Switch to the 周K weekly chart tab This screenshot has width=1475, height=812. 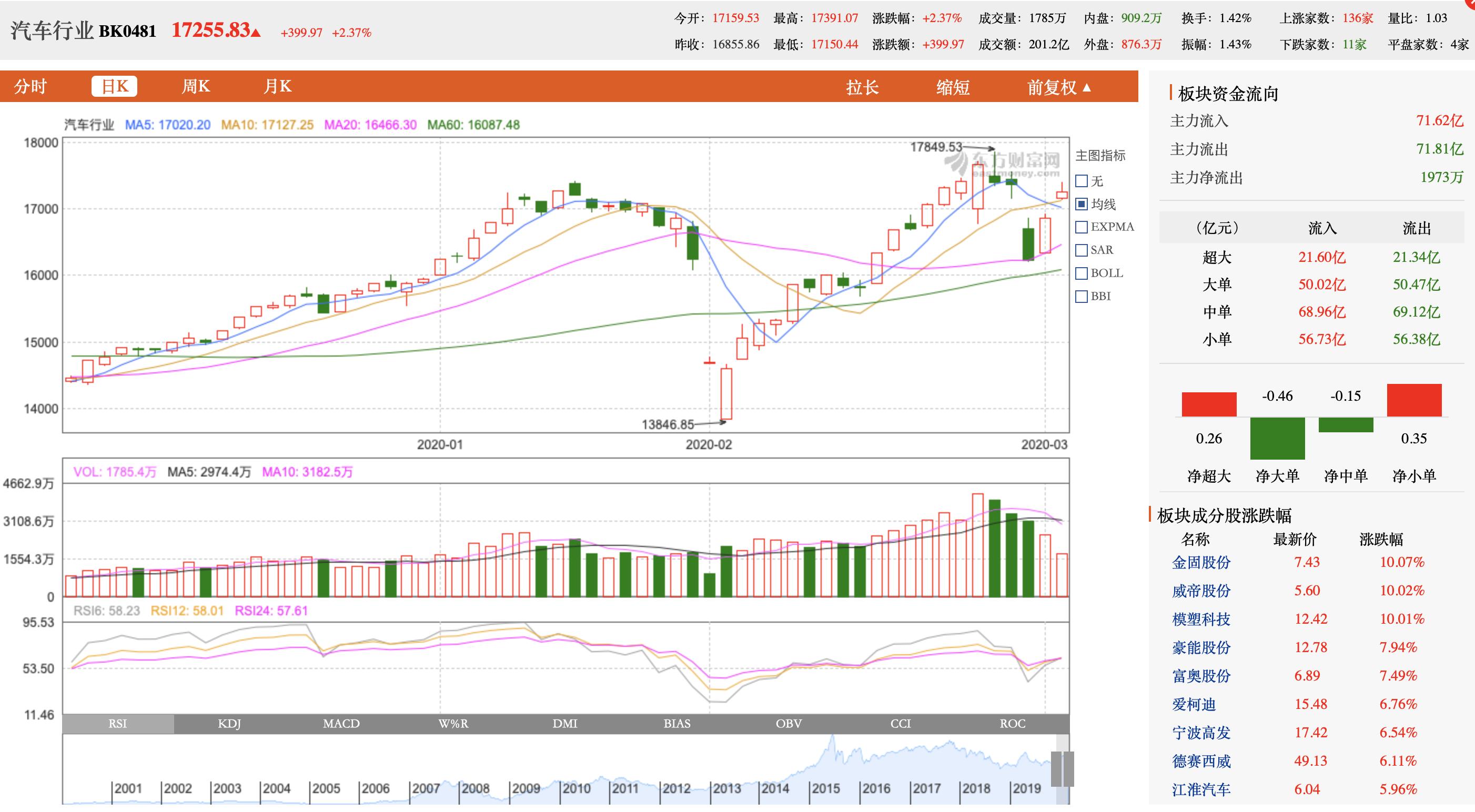pos(196,86)
